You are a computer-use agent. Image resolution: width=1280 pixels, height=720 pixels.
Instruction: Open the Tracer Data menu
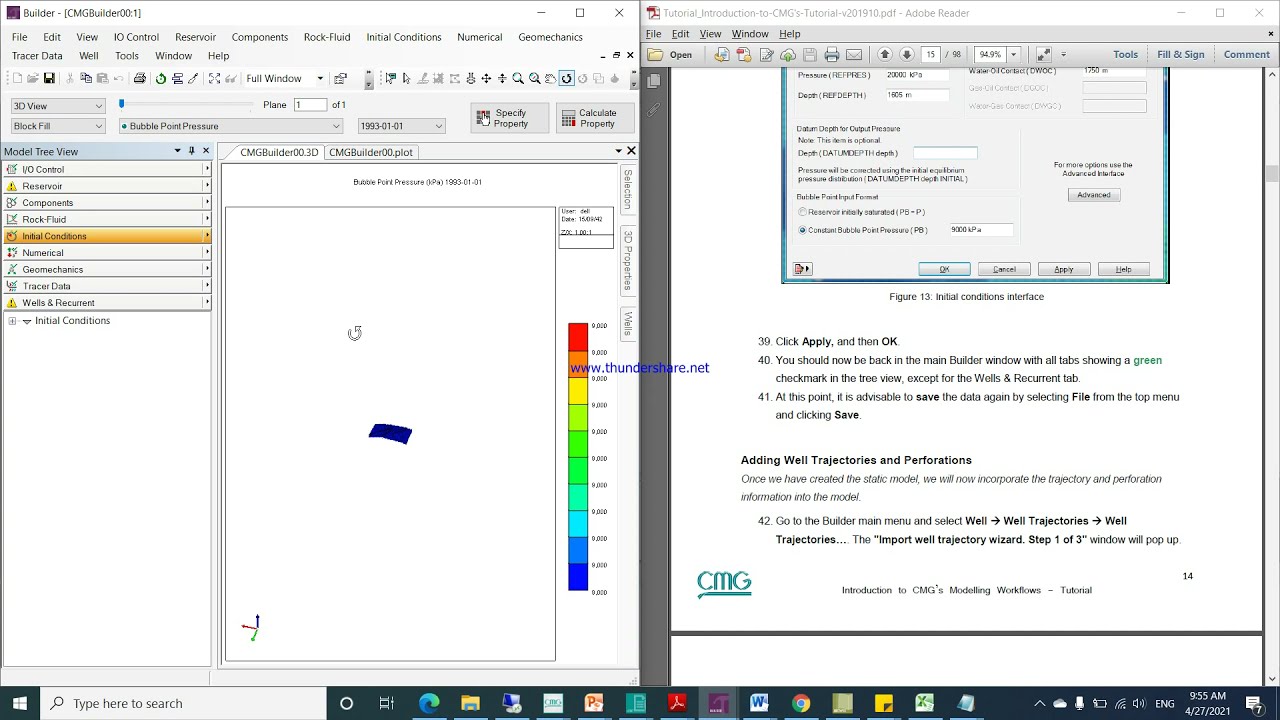coord(37,56)
